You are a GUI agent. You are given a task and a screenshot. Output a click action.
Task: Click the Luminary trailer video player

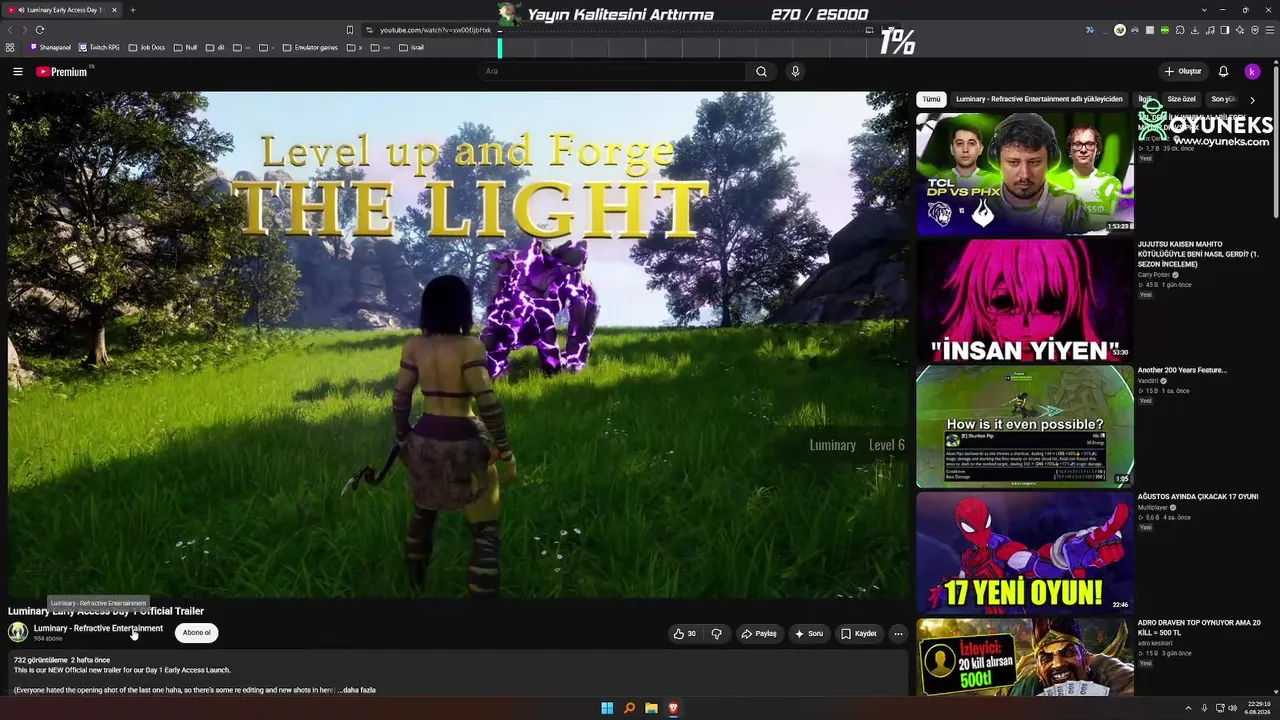458,345
